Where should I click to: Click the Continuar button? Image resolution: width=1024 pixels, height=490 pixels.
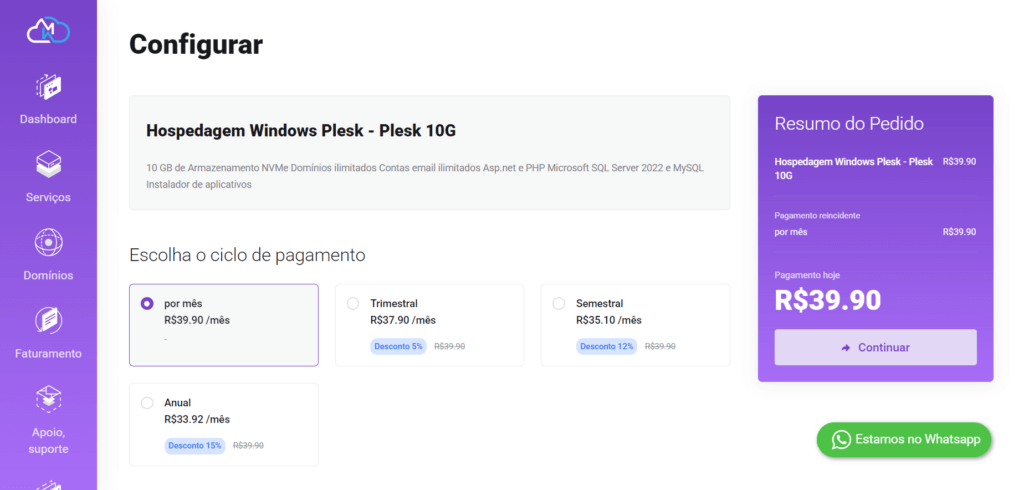875,348
